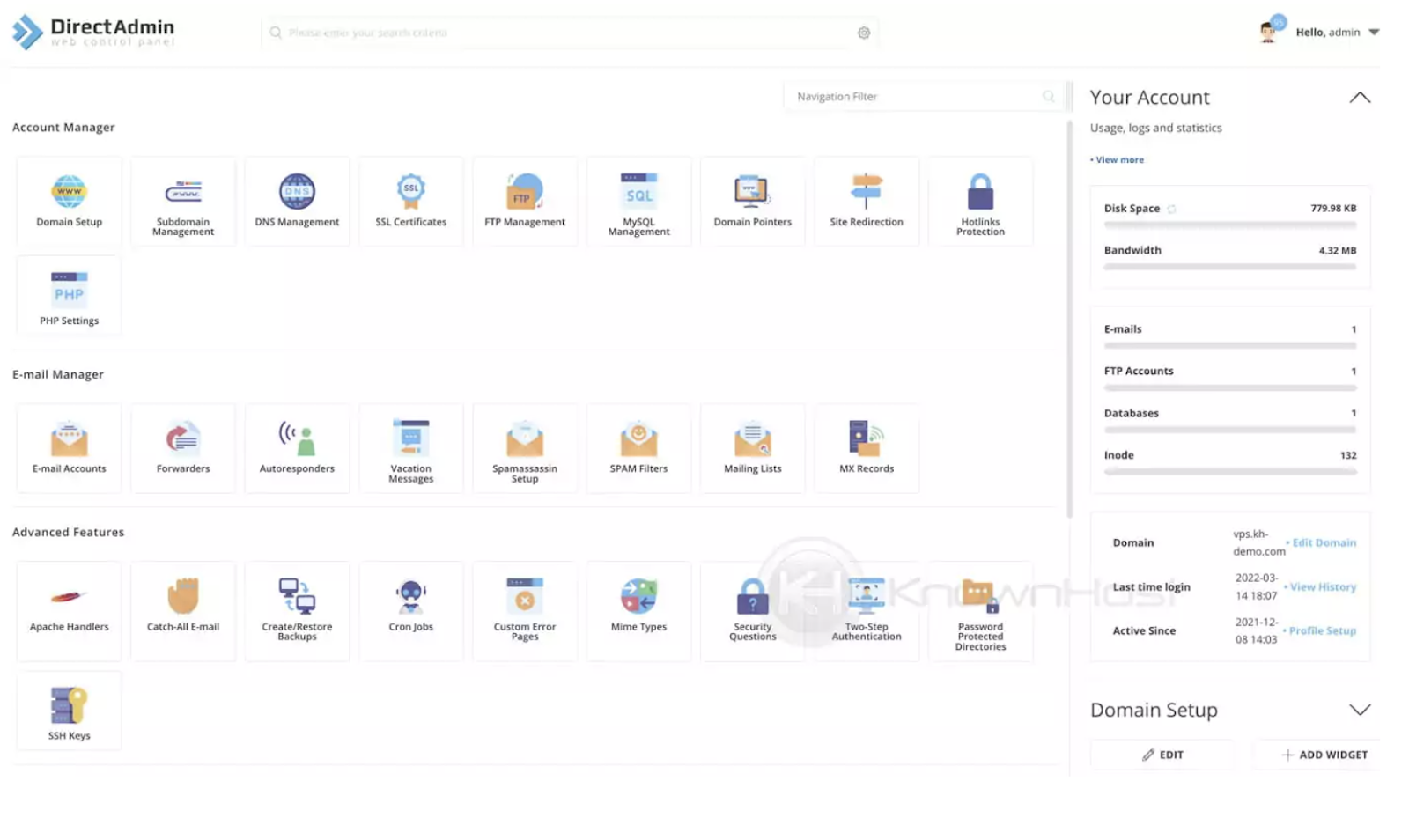Viewport: 1409px width, 840px height.
Task: Open E-mail Accounts
Action: coord(69,448)
